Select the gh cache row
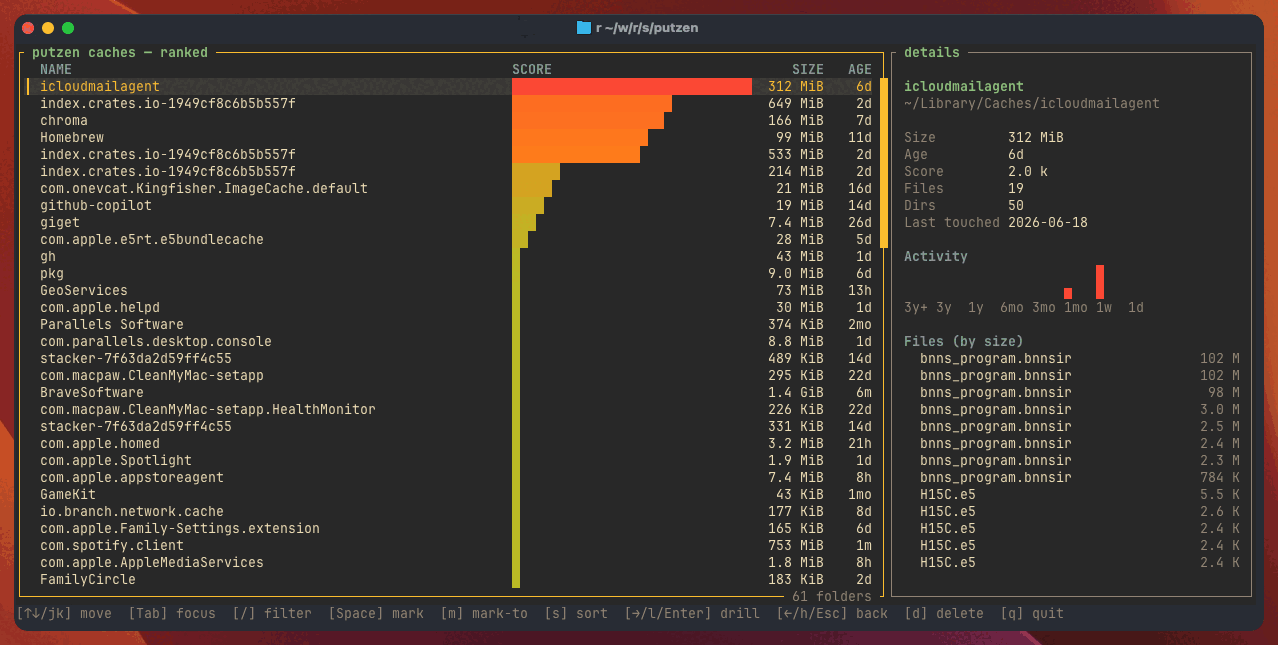 tap(451, 257)
